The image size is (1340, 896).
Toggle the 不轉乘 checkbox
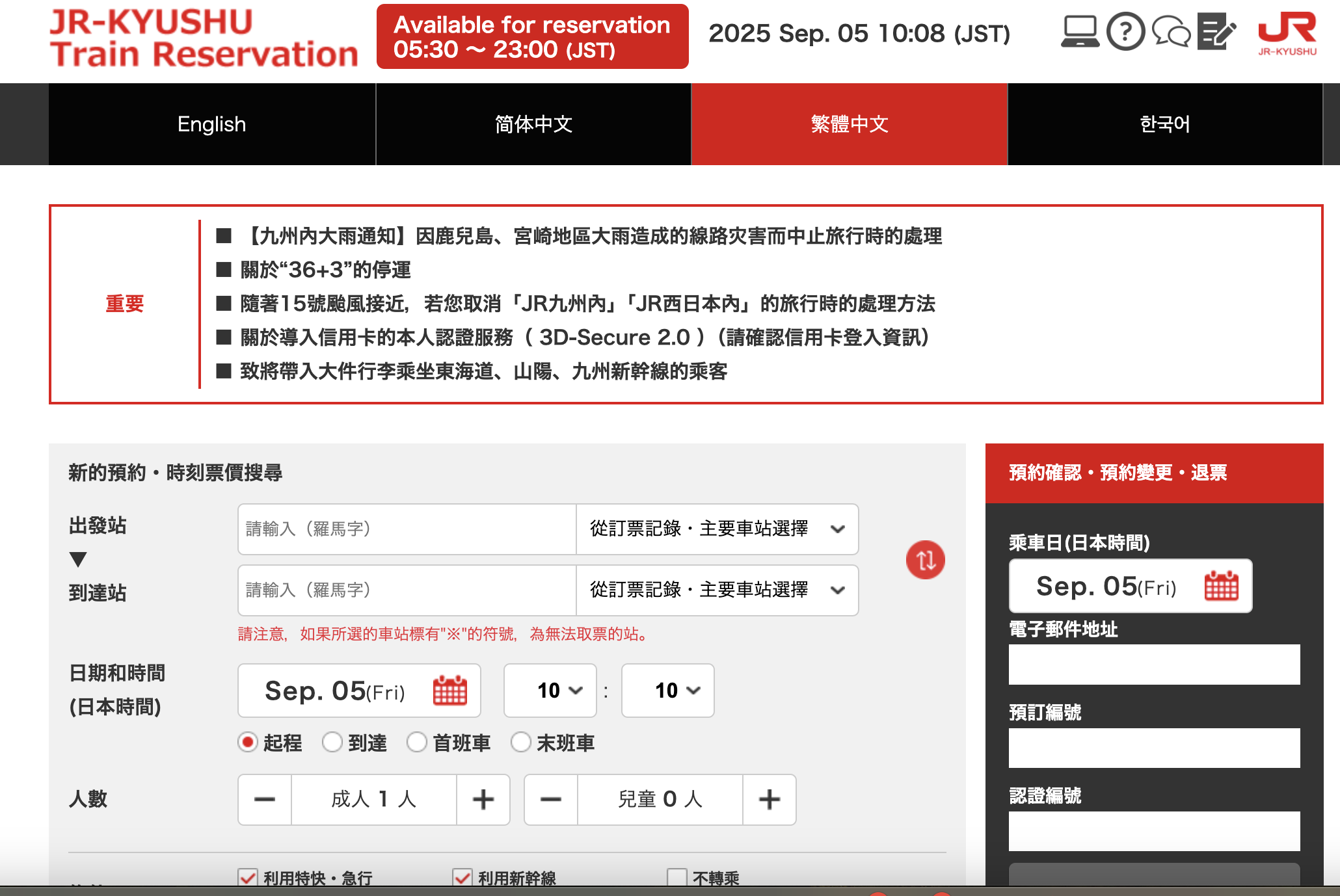pos(677,877)
